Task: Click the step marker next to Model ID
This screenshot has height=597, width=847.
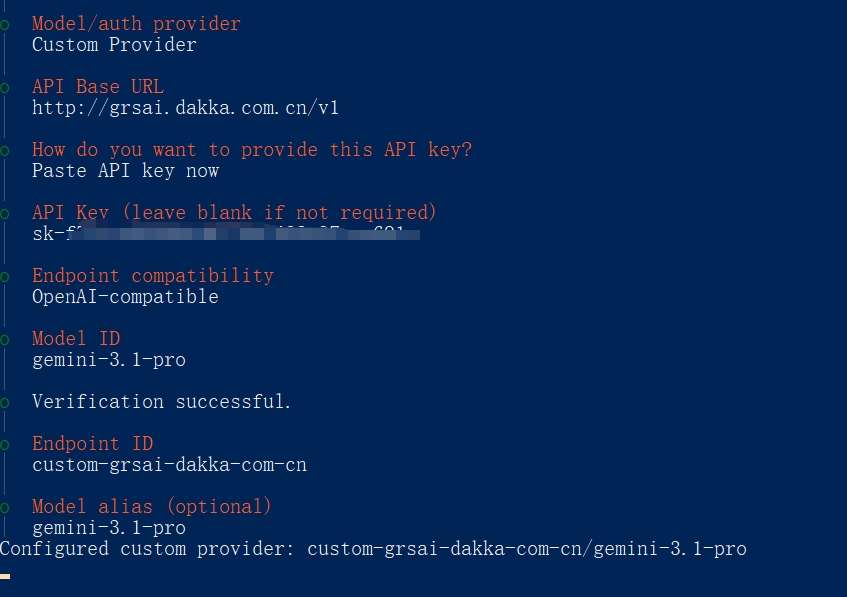Action: coord(4,339)
